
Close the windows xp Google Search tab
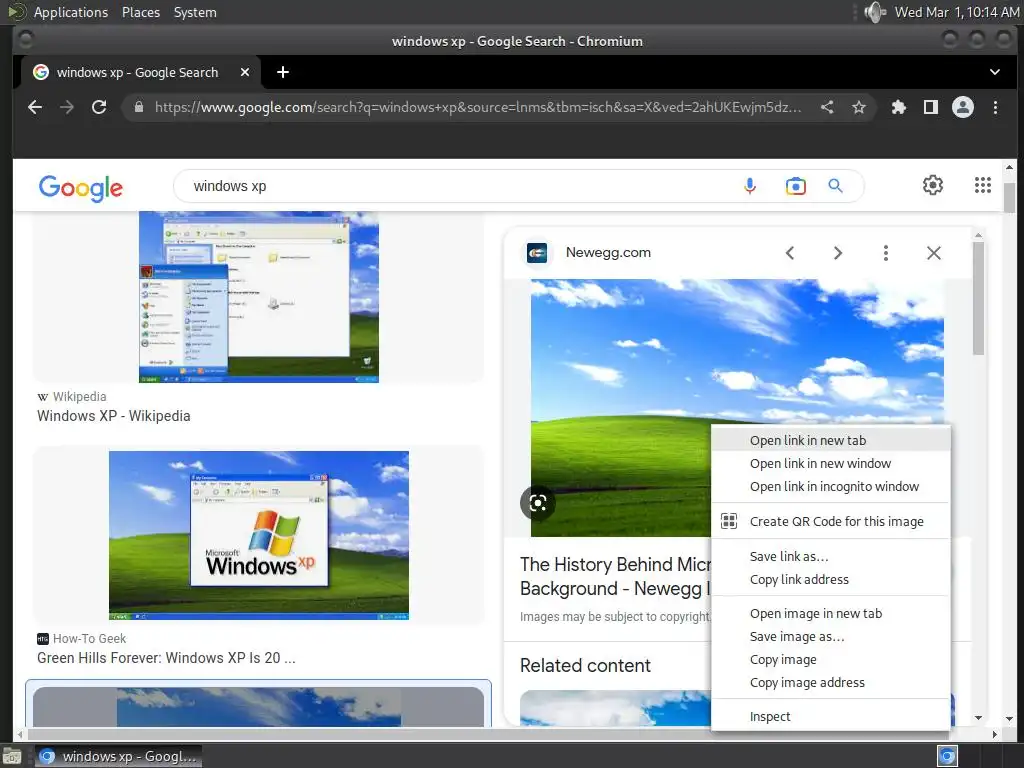point(245,72)
